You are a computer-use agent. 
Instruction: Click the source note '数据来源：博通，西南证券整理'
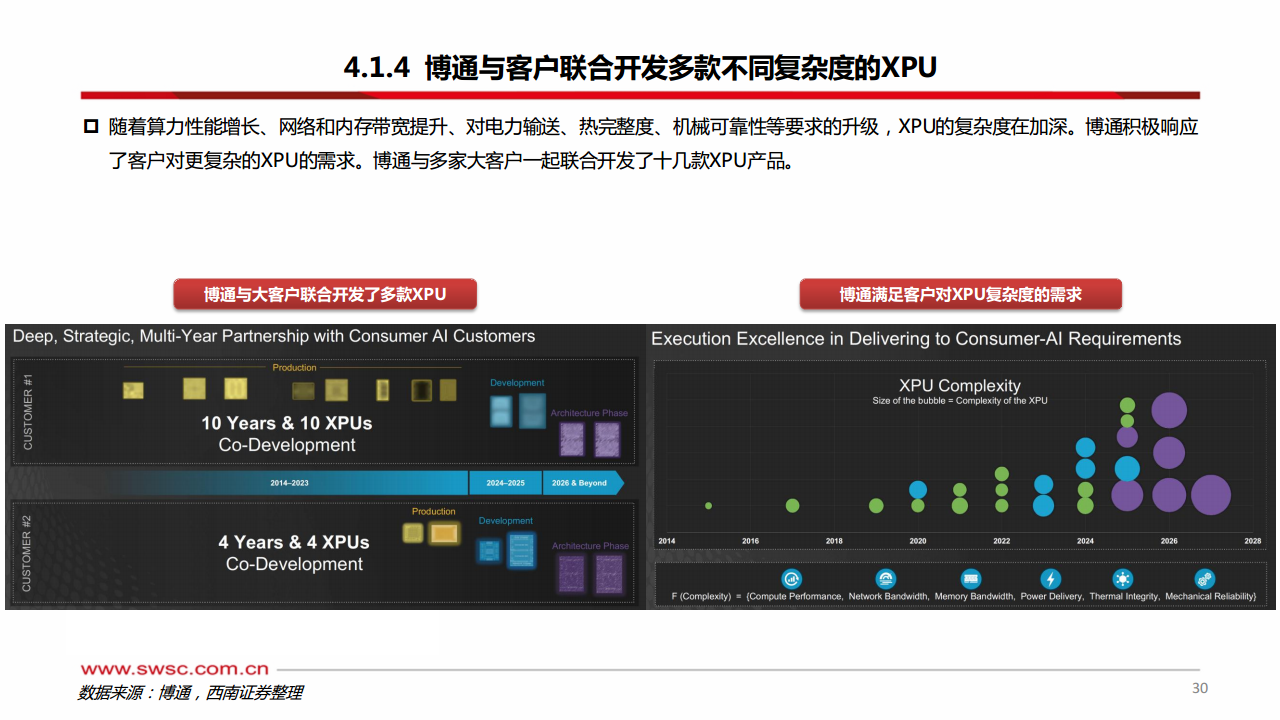coord(190,693)
